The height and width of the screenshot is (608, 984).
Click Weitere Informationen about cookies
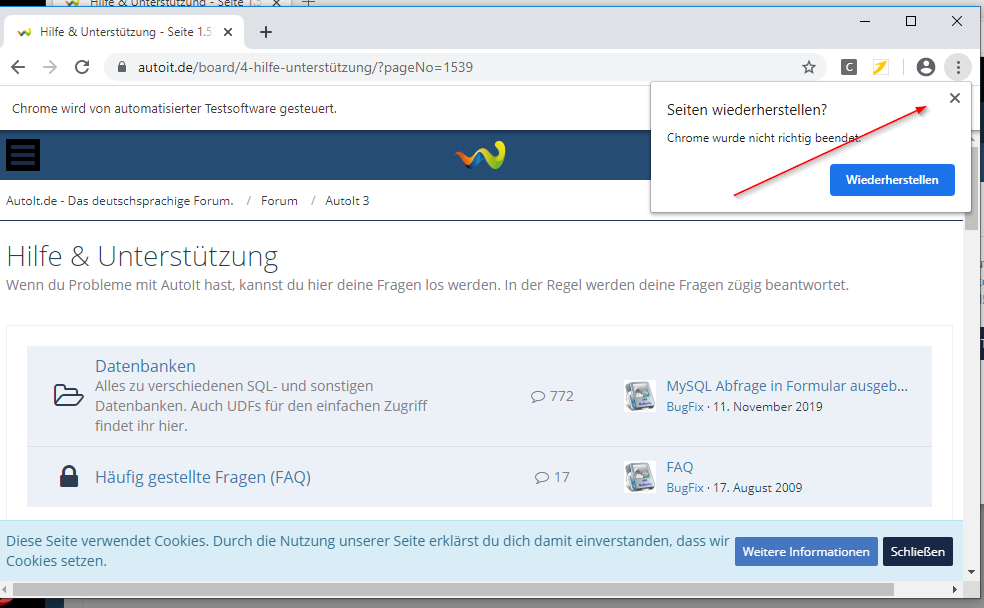(x=806, y=552)
